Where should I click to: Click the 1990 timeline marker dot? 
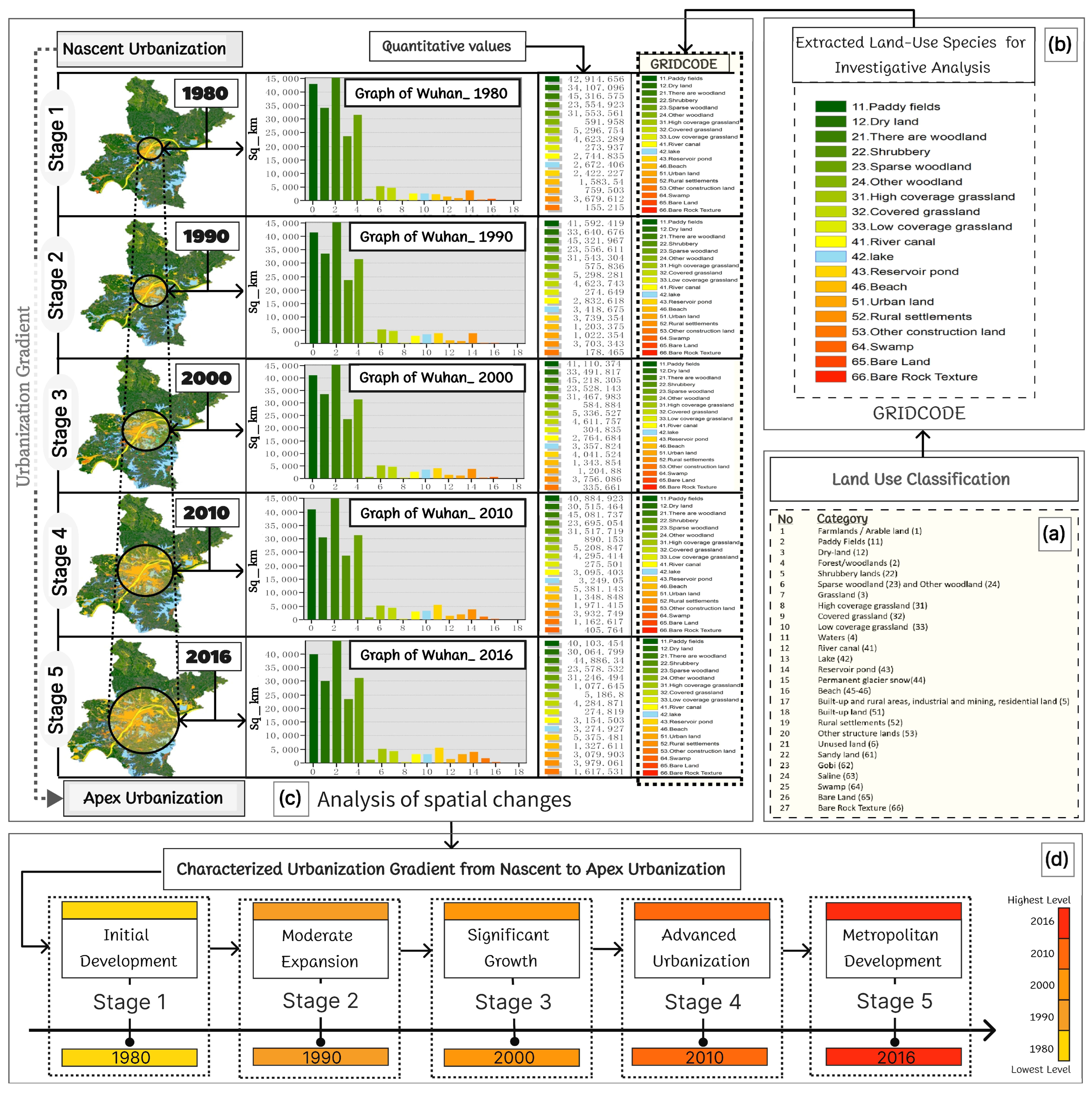pyautogui.click(x=321, y=1042)
